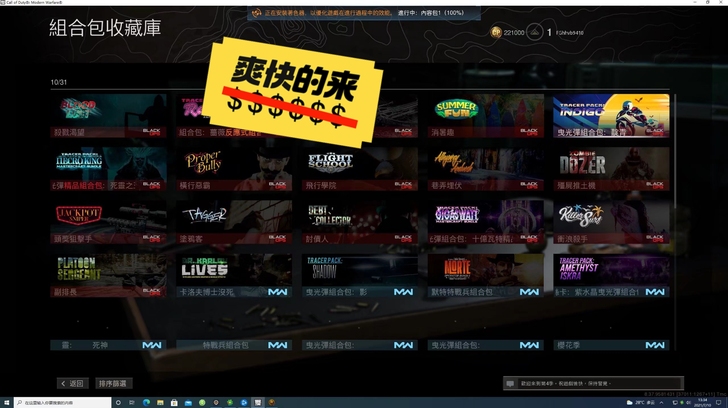This screenshot has width=728, height=408.
Task: Open the weather widget on taskbar
Action: (640, 402)
